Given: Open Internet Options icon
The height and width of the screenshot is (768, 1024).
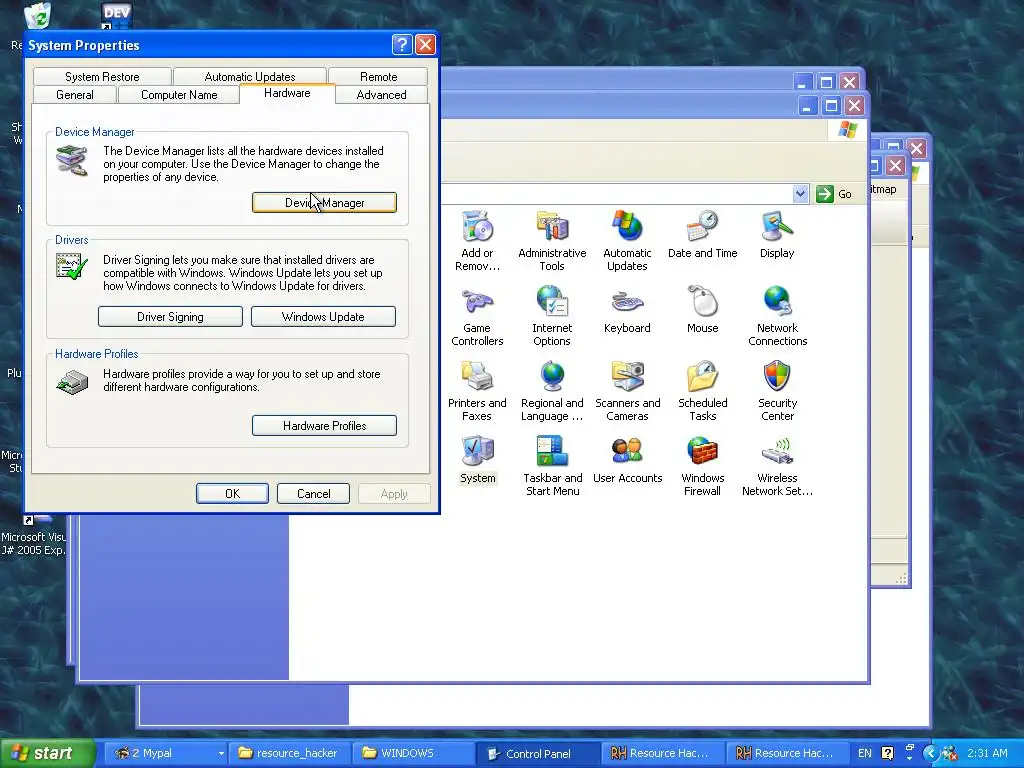Looking at the screenshot, I should click(x=552, y=315).
